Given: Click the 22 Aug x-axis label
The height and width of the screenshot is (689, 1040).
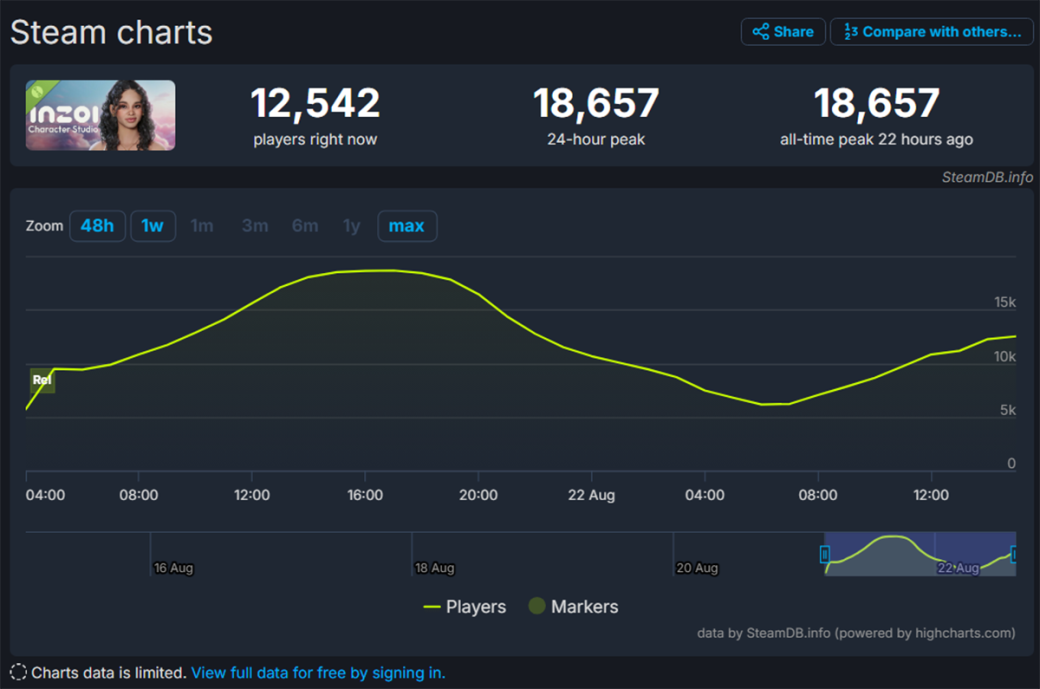Looking at the screenshot, I should pyautogui.click(x=591, y=495).
